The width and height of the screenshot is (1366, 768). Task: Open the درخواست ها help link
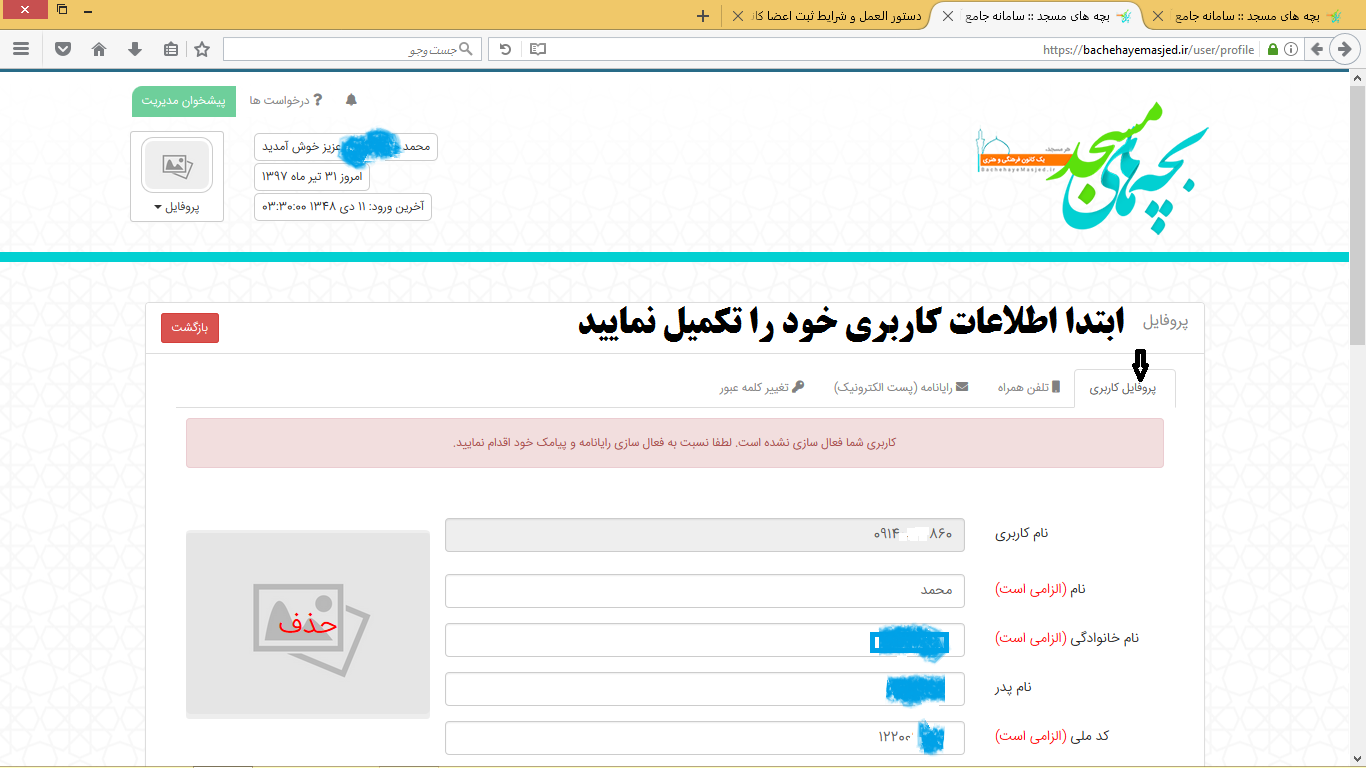click(286, 100)
